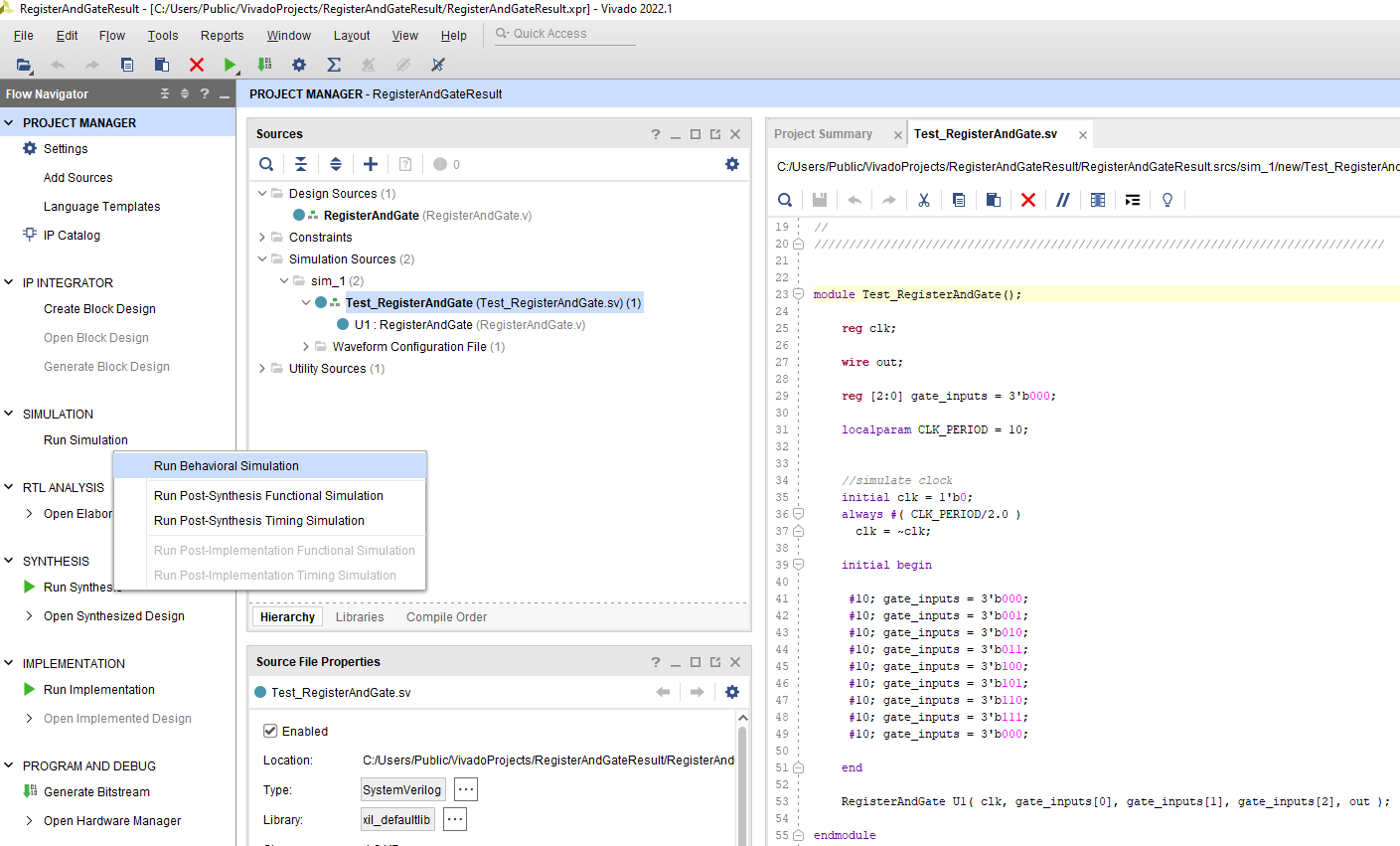Open Source File Properties settings gear
Screen dimensions: 1400x846
click(x=732, y=692)
